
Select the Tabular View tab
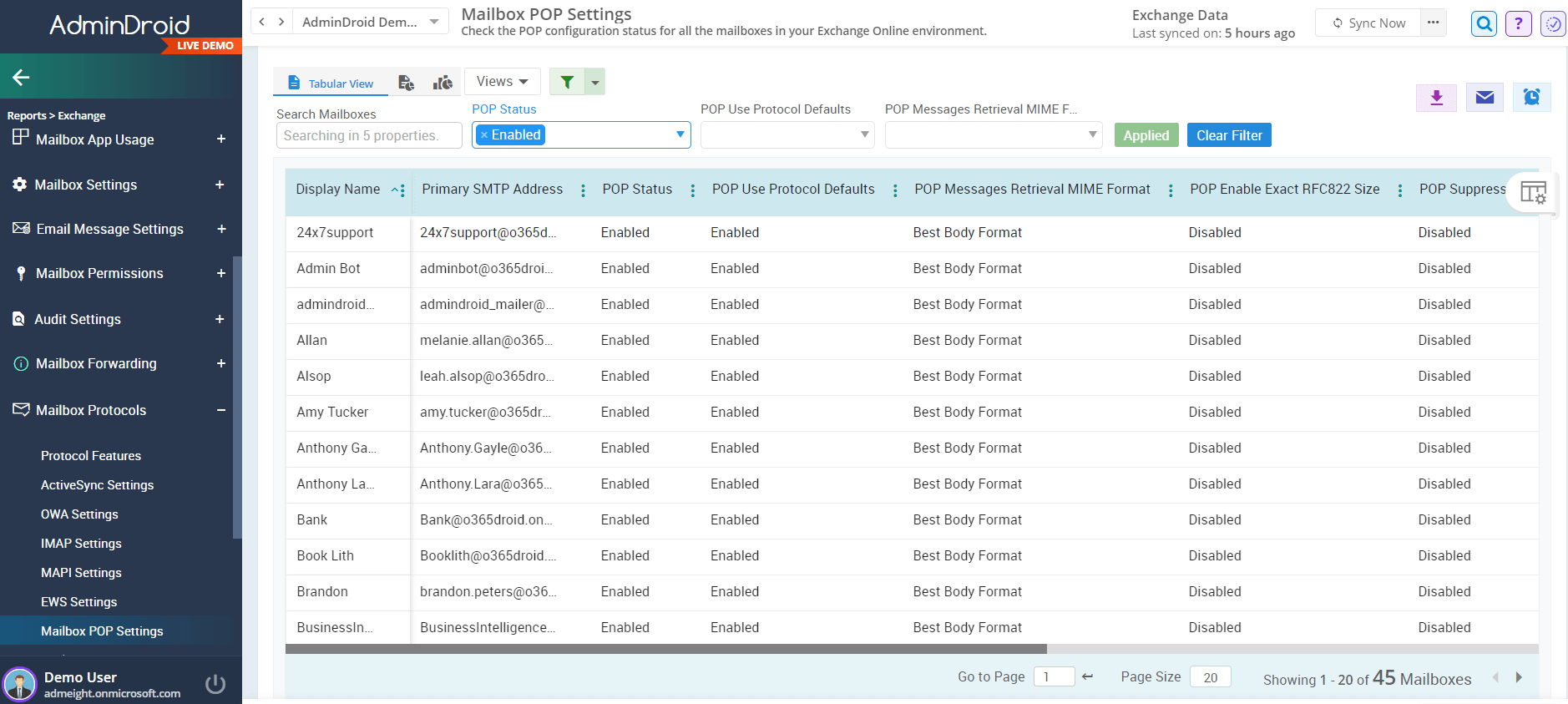331,83
